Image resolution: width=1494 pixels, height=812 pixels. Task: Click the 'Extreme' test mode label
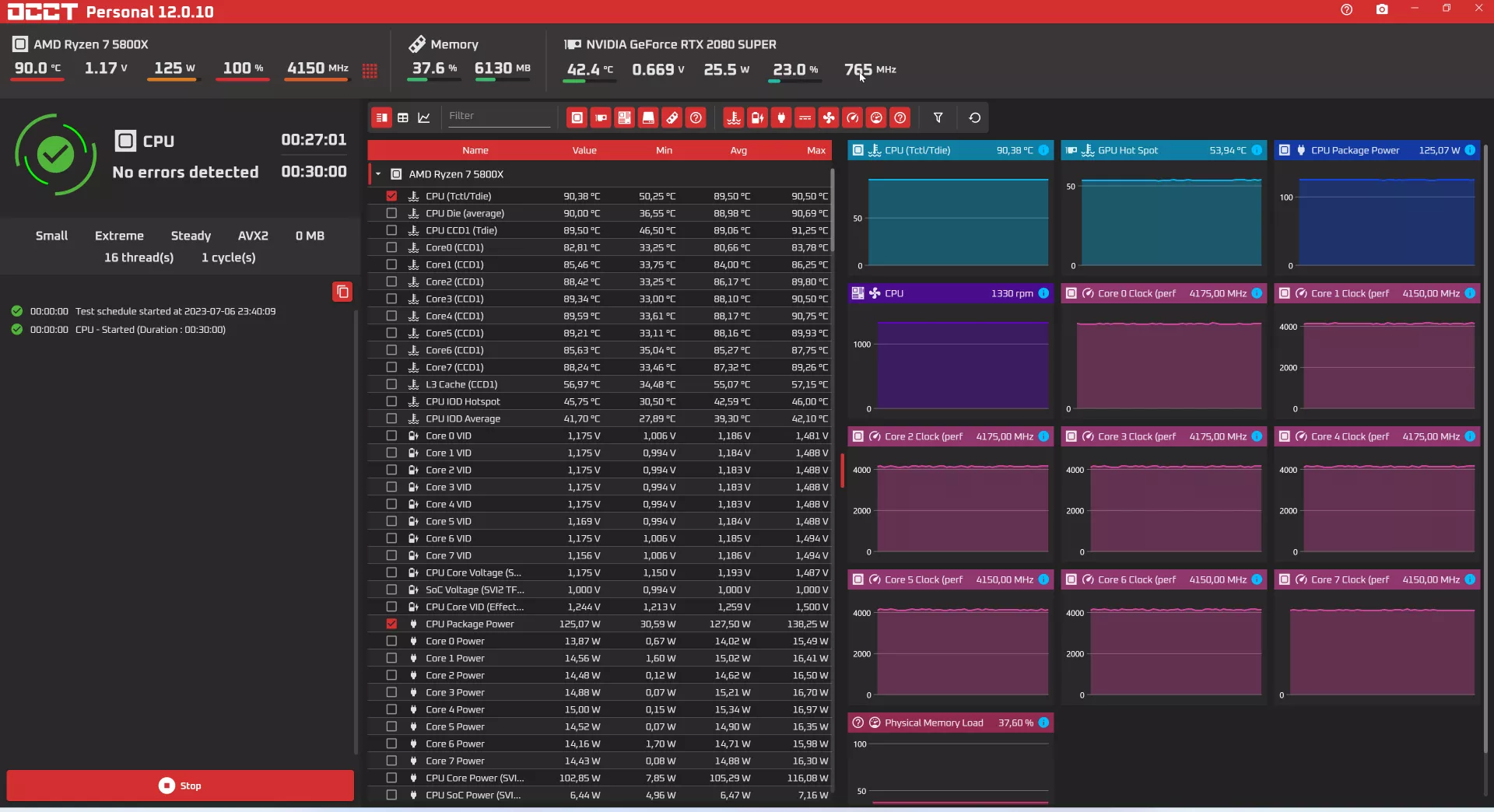pos(119,236)
